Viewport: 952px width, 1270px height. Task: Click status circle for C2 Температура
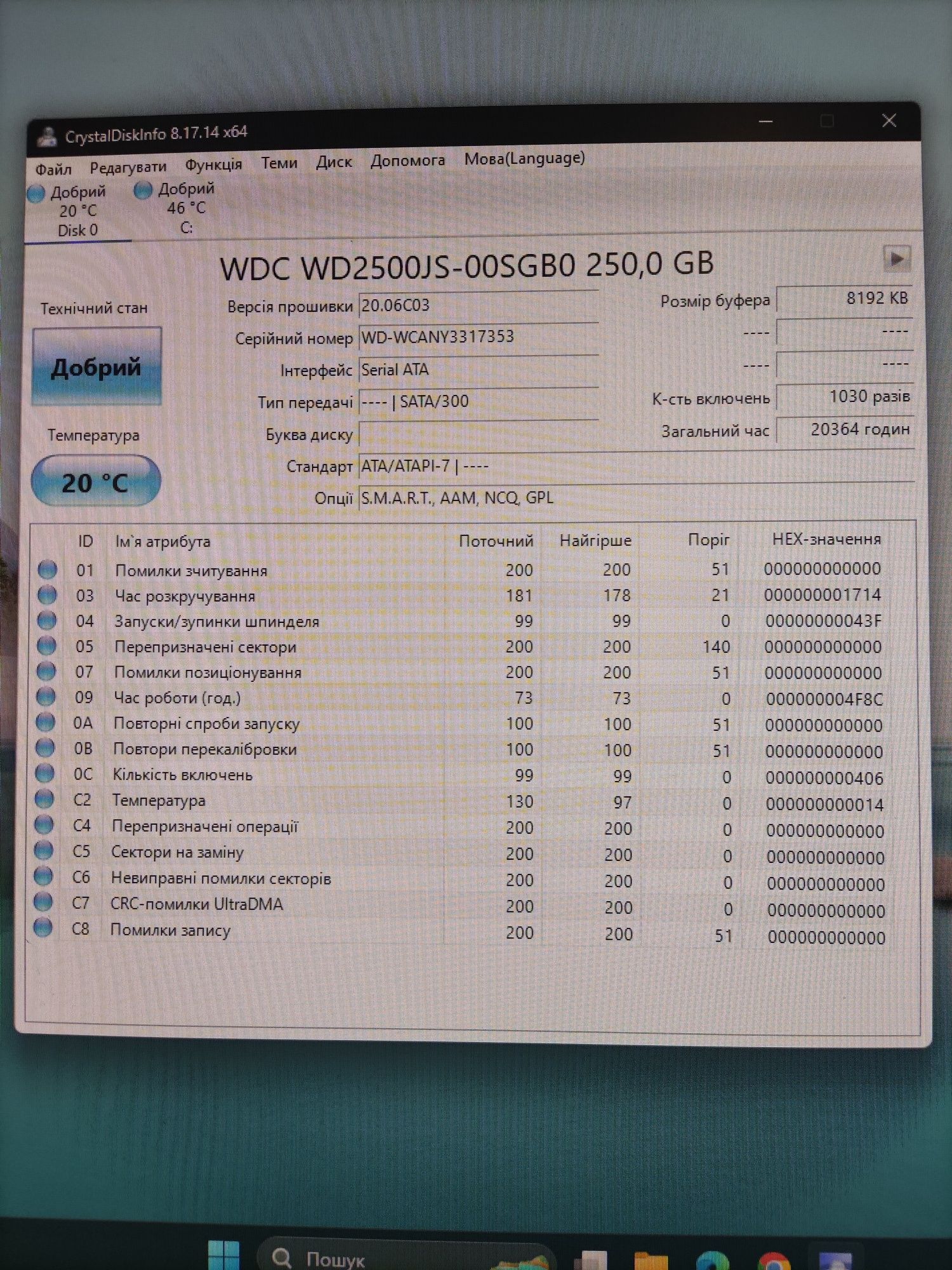coord(44,799)
